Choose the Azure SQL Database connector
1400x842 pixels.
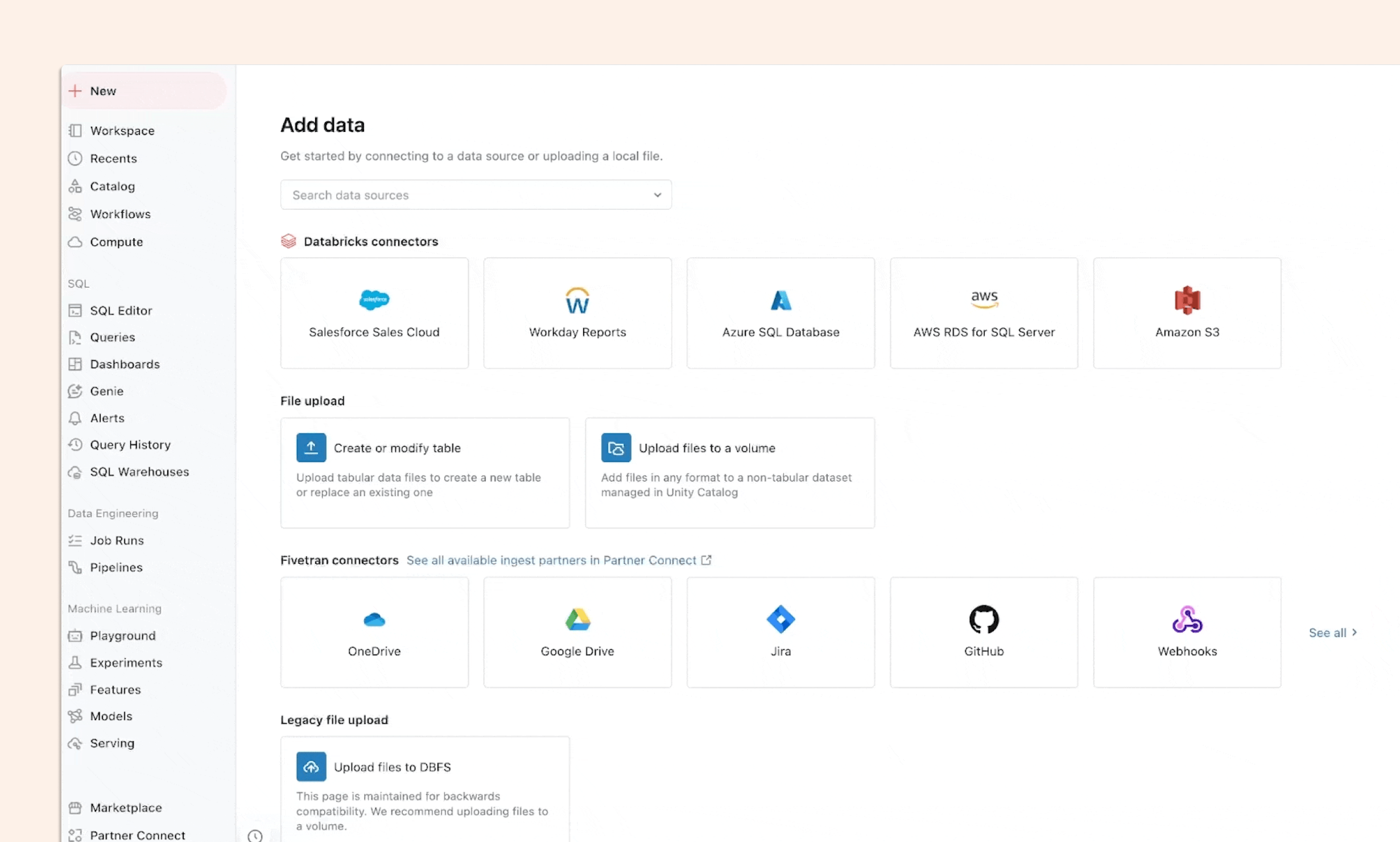[x=780, y=313]
